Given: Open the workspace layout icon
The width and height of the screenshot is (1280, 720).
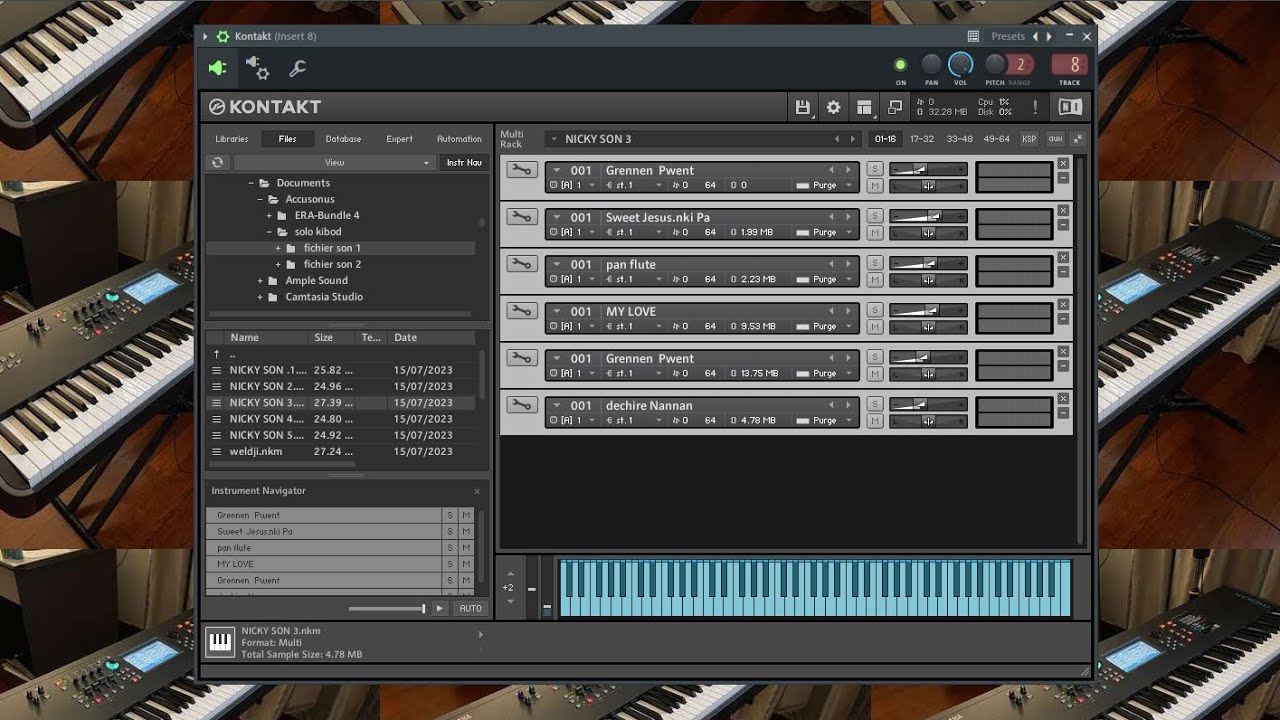Looking at the screenshot, I should pyautogui.click(x=864, y=107).
